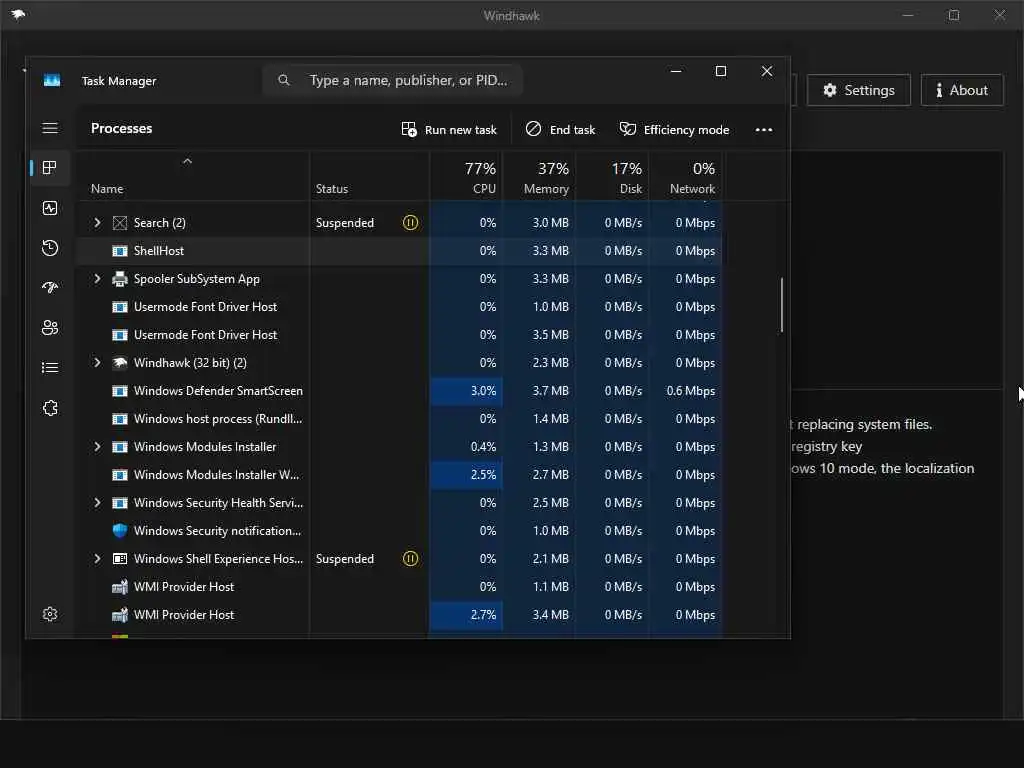Select Windows Security notification... row
Screen dimensions: 1024x768
pyautogui.click(x=400, y=531)
